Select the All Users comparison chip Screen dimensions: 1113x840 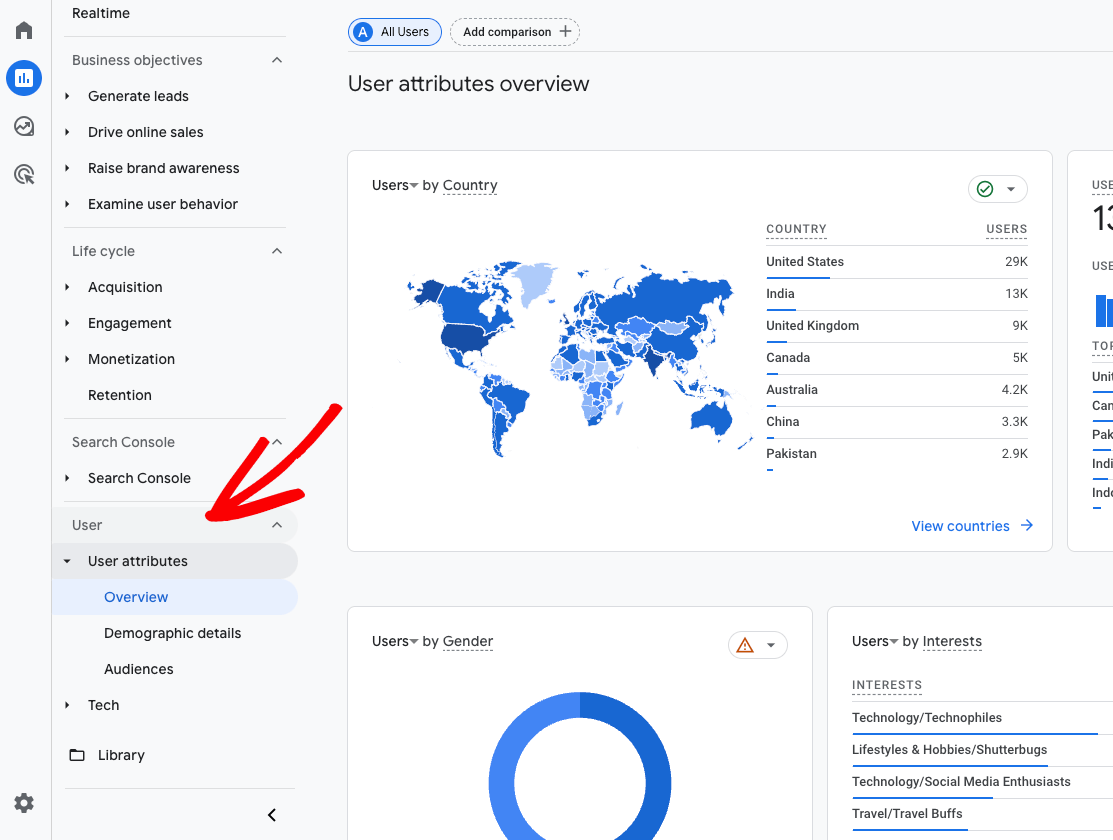coord(394,31)
